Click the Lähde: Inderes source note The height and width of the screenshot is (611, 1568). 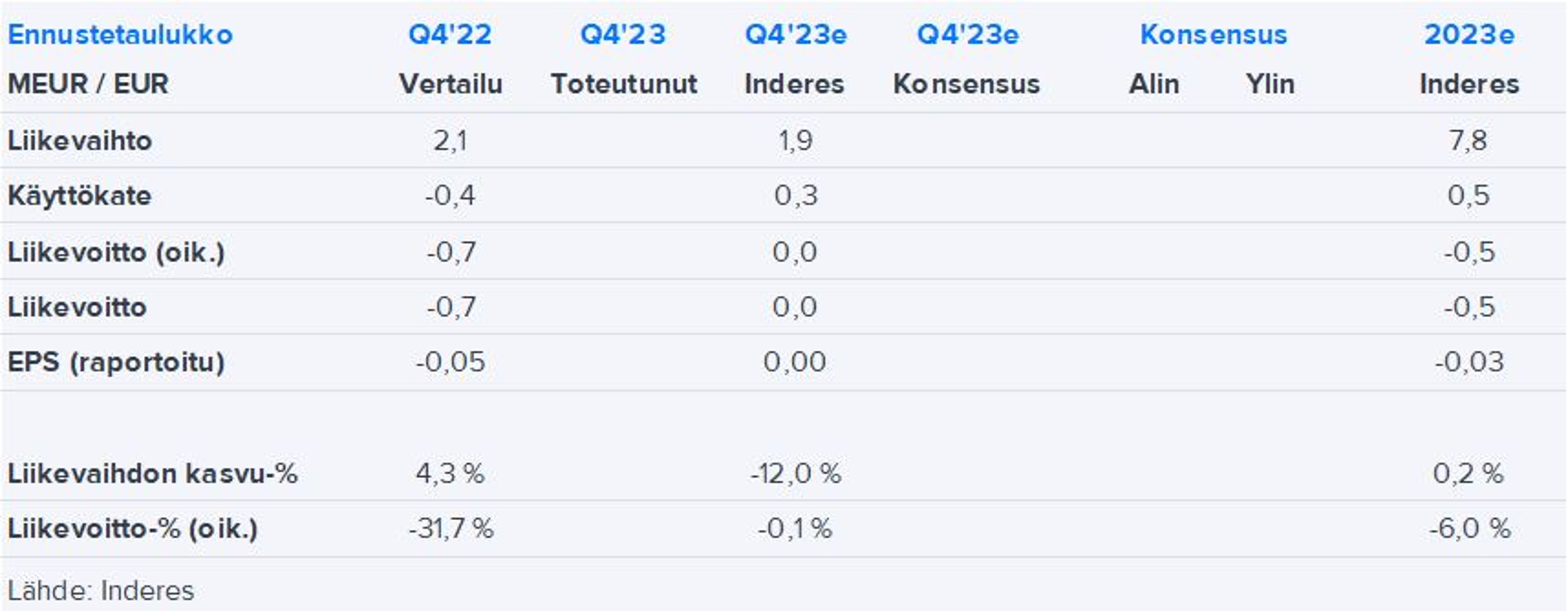[100, 590]
